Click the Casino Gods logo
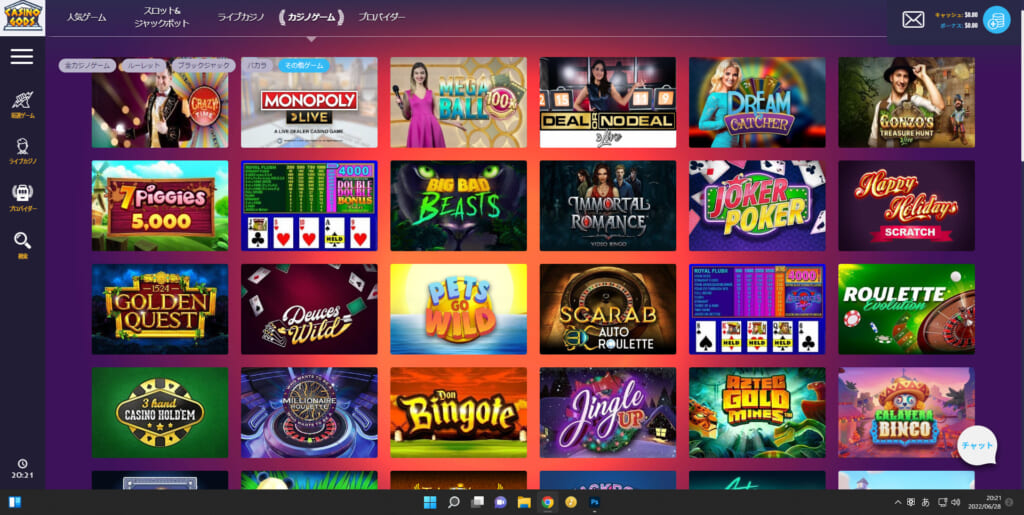 pos(23,18)
